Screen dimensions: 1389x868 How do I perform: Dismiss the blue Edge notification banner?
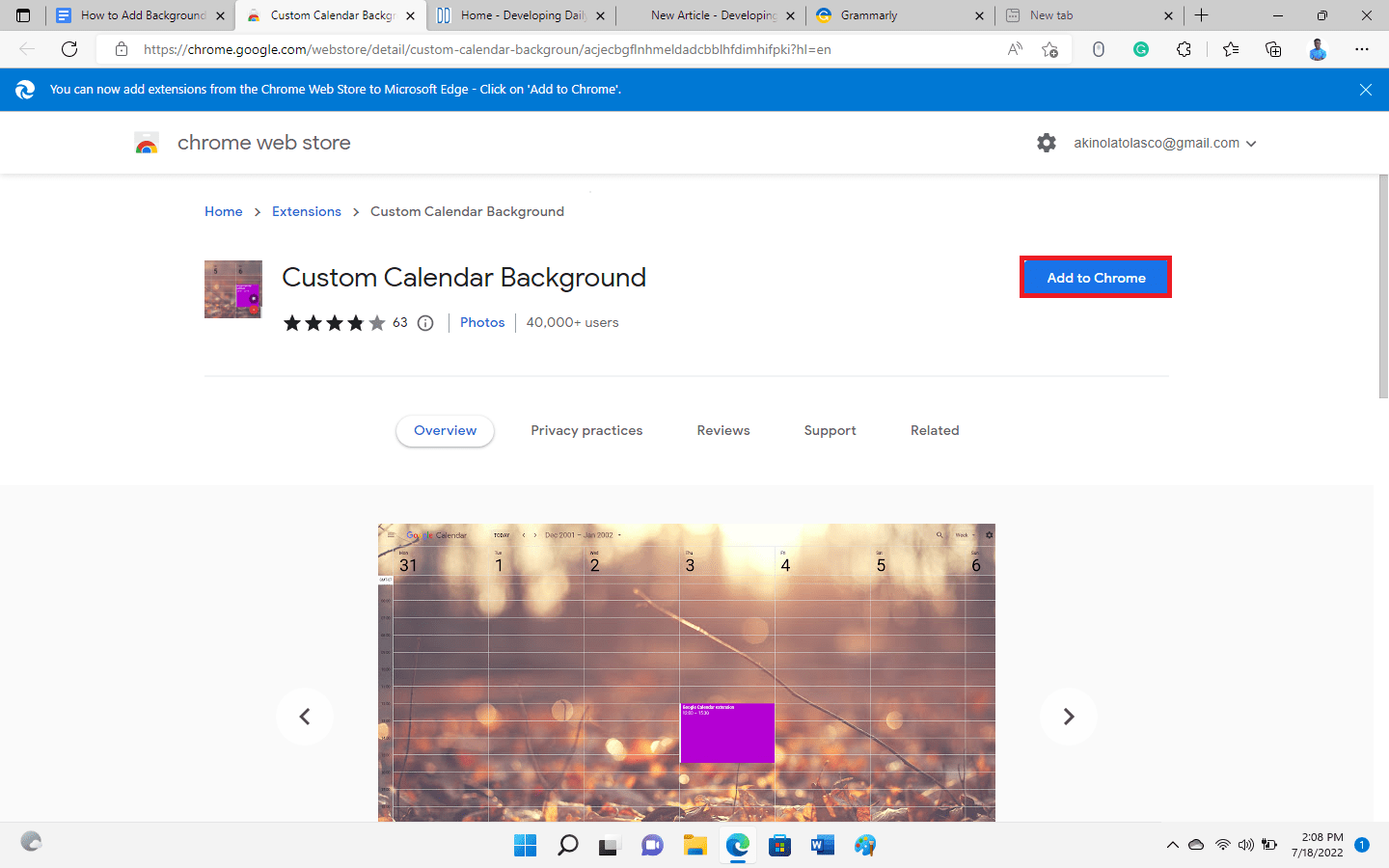(x=1366, y=90)
